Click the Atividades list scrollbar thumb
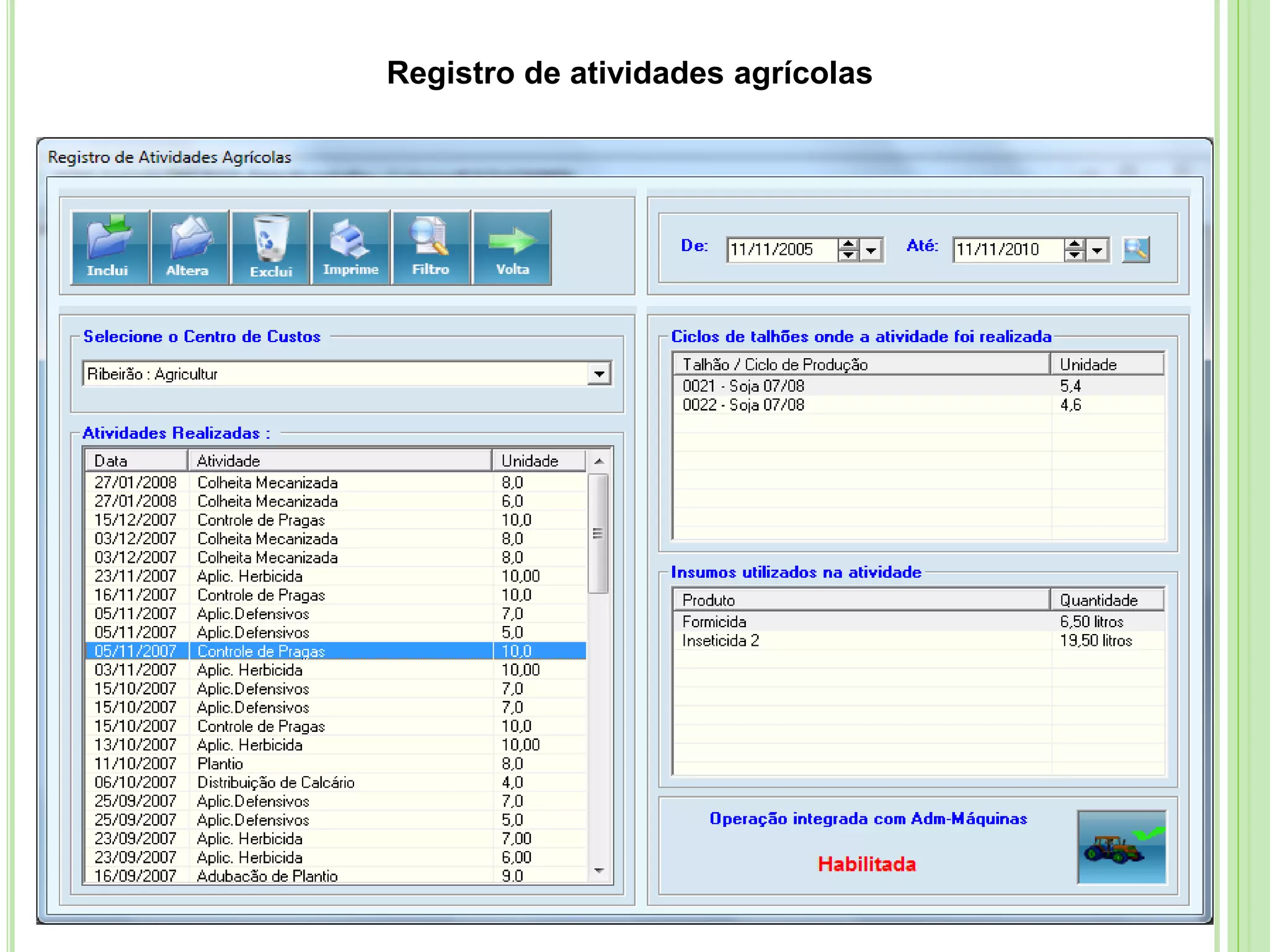 tap(598, 534)
